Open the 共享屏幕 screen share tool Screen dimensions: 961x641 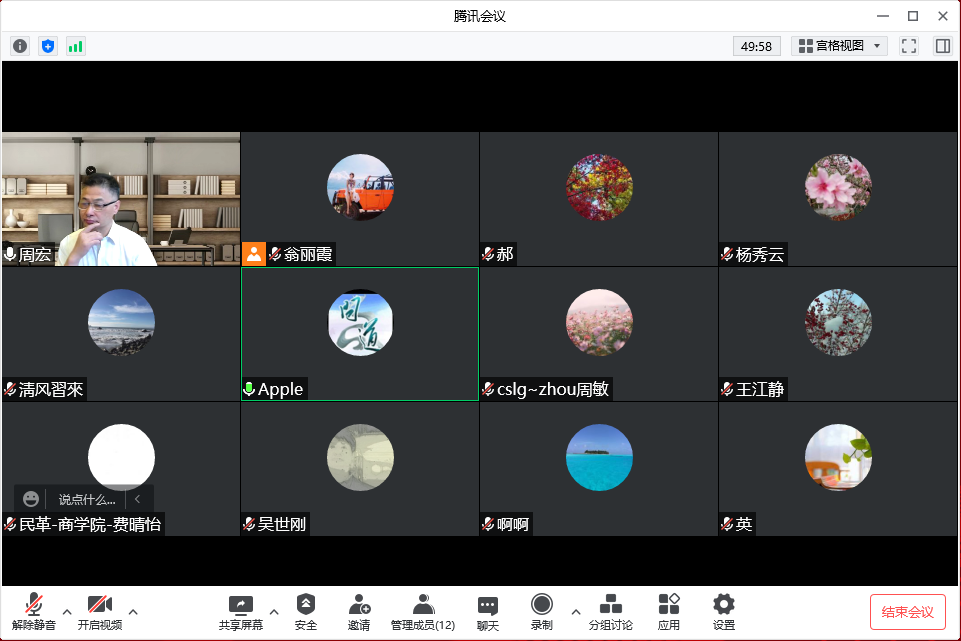(241, 612)
